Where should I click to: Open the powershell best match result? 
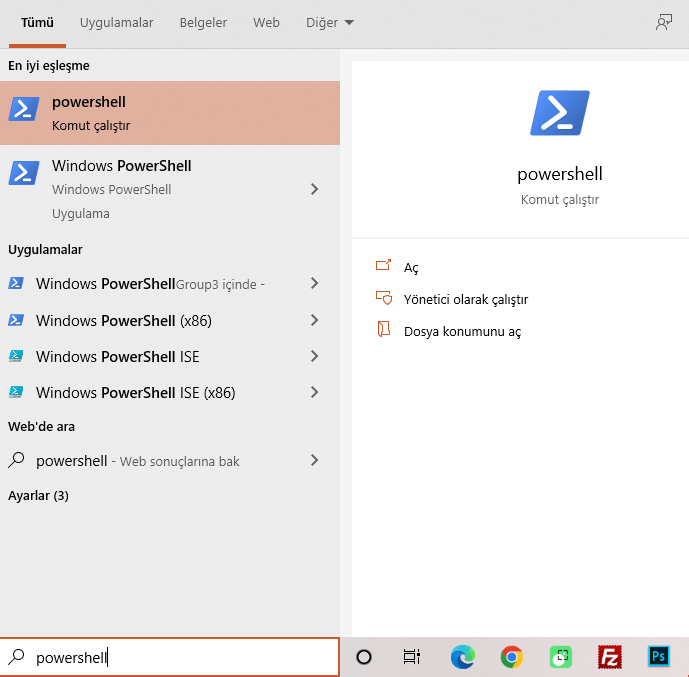tap(170, 113)
